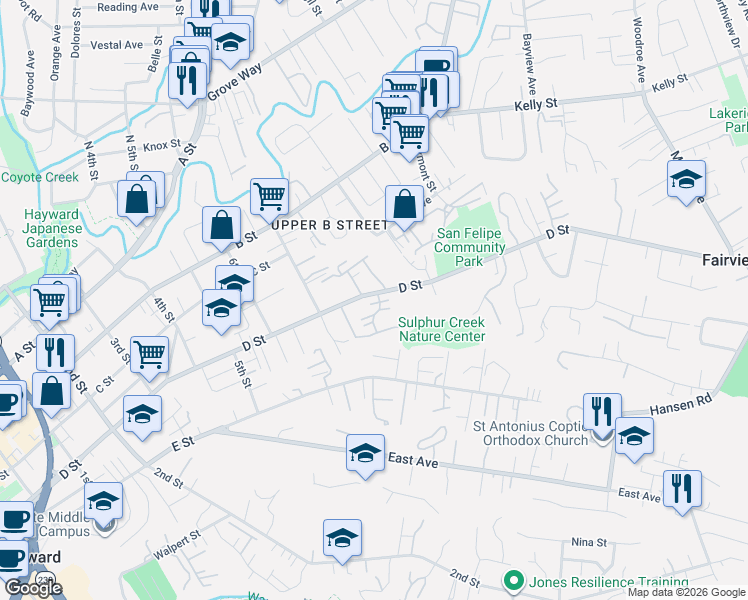
Task: Open the grocery cart marker west of 4th St
Action: point(49,306)
